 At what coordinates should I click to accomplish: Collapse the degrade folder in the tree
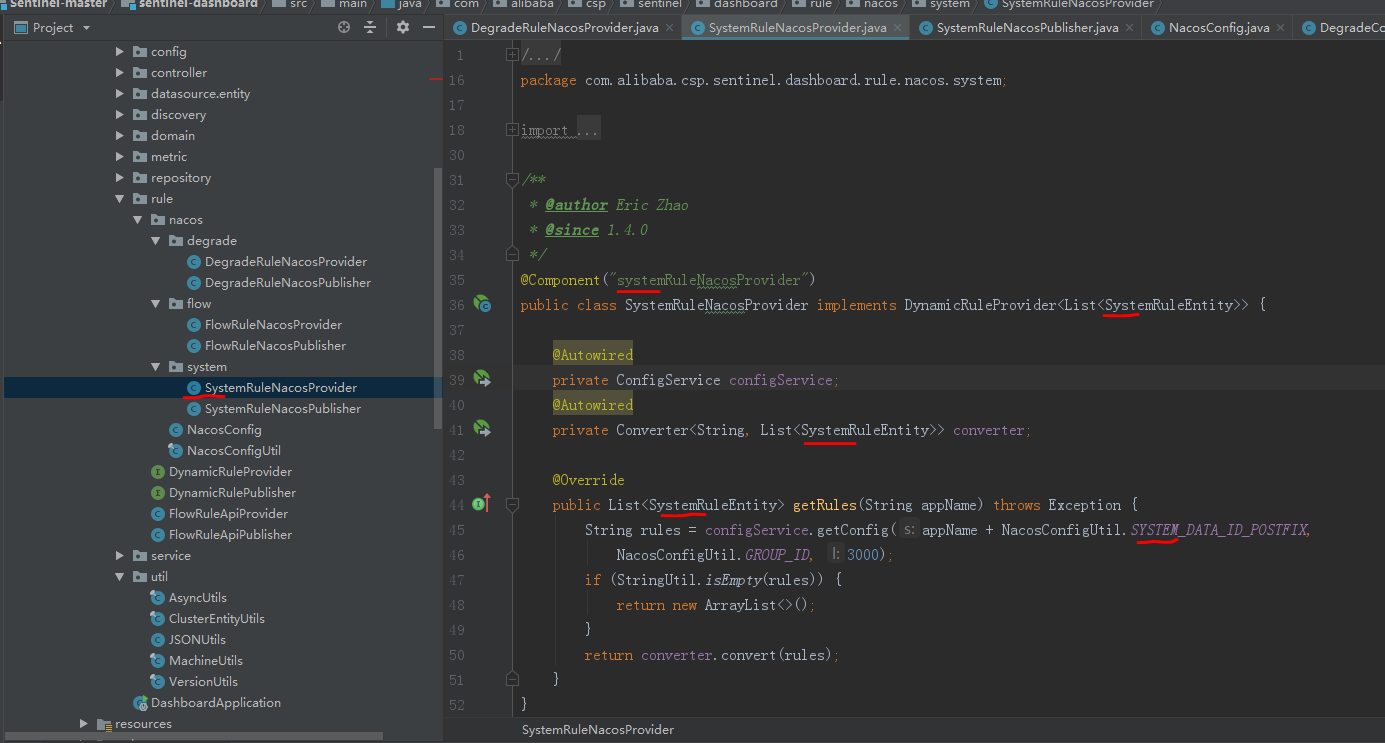pos(156,241)
